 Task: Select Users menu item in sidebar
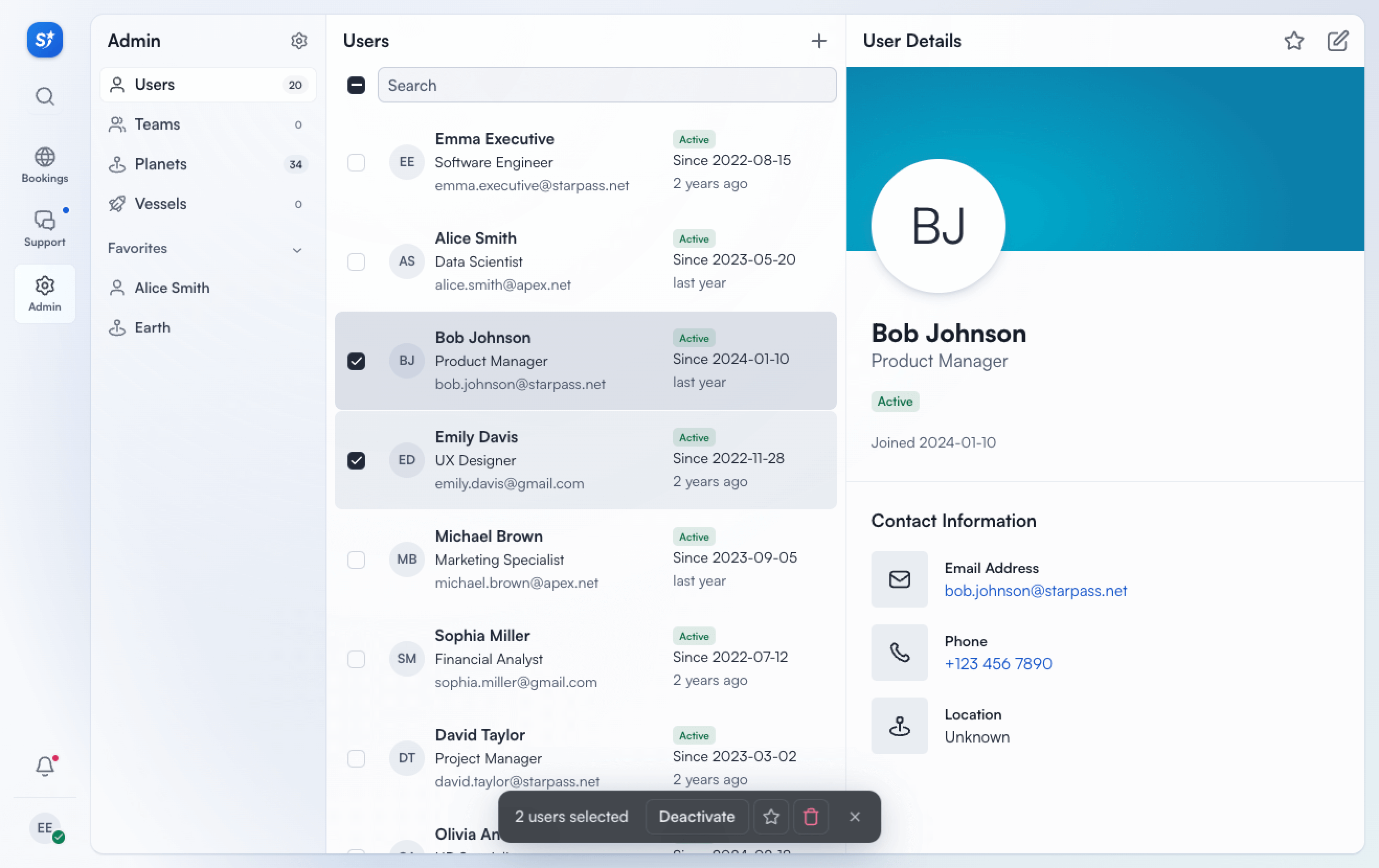click(x=204, y=84)
